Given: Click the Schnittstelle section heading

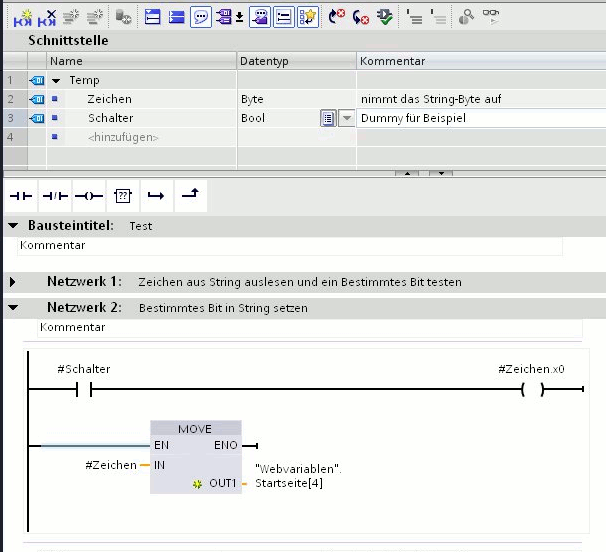Looking at the screenshot, I should click(x=68, y=40).
